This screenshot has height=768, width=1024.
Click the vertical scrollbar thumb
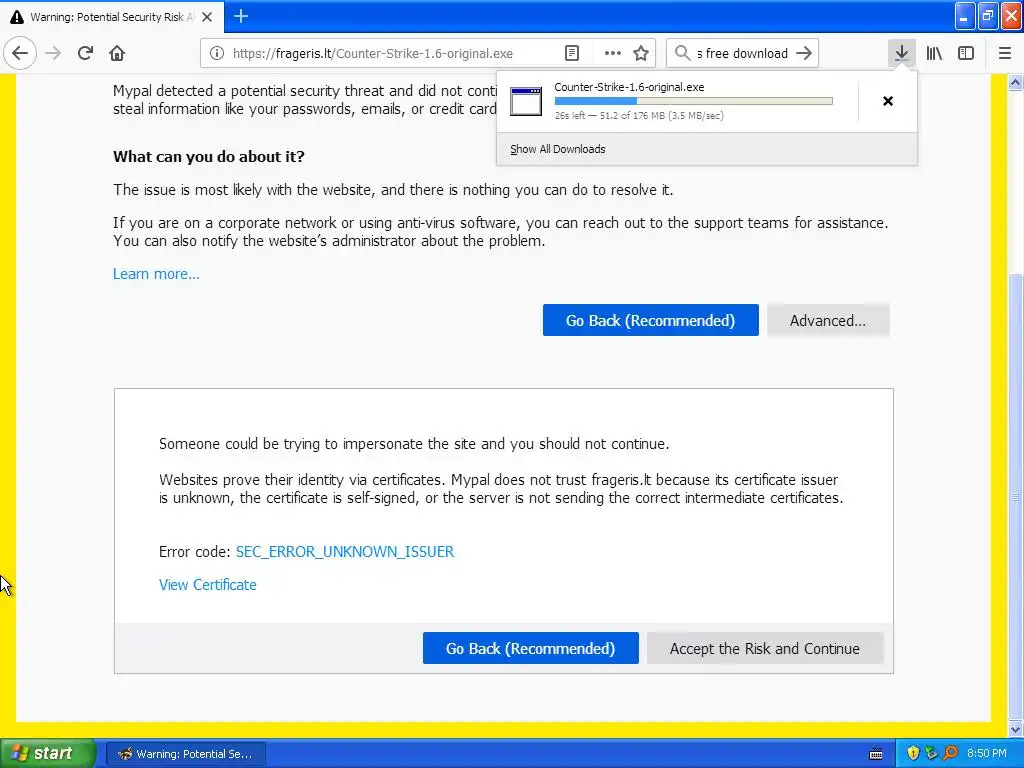coord(1015,496)
